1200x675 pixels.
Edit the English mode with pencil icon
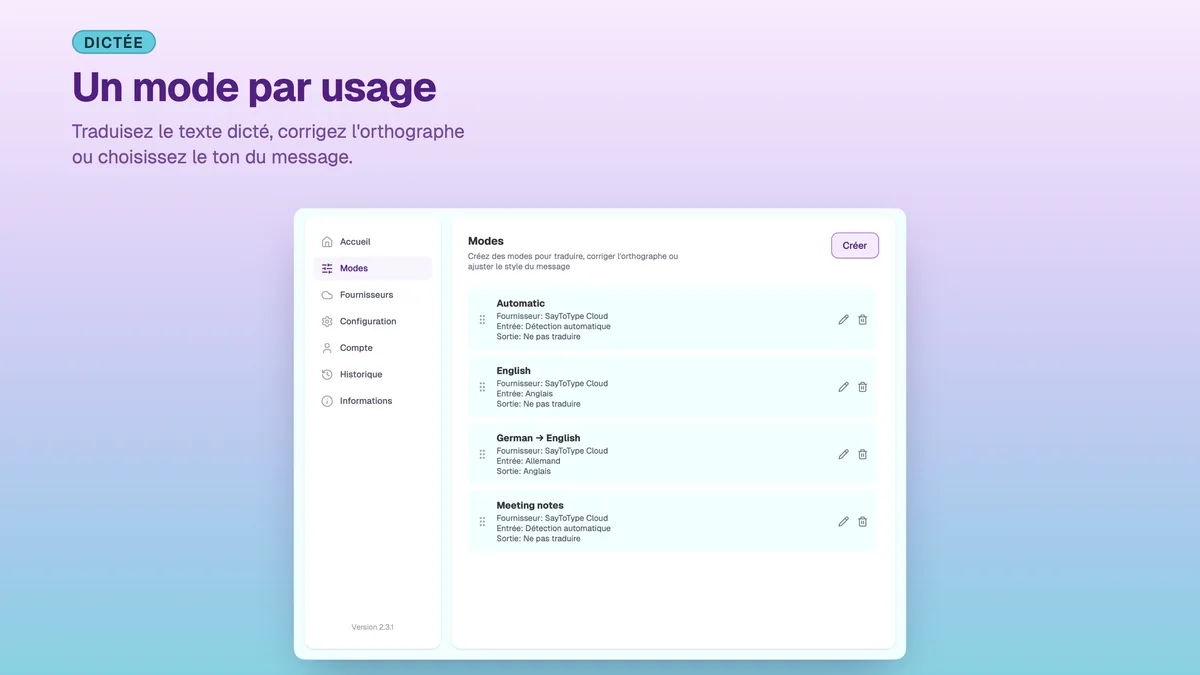click(843, 387)
